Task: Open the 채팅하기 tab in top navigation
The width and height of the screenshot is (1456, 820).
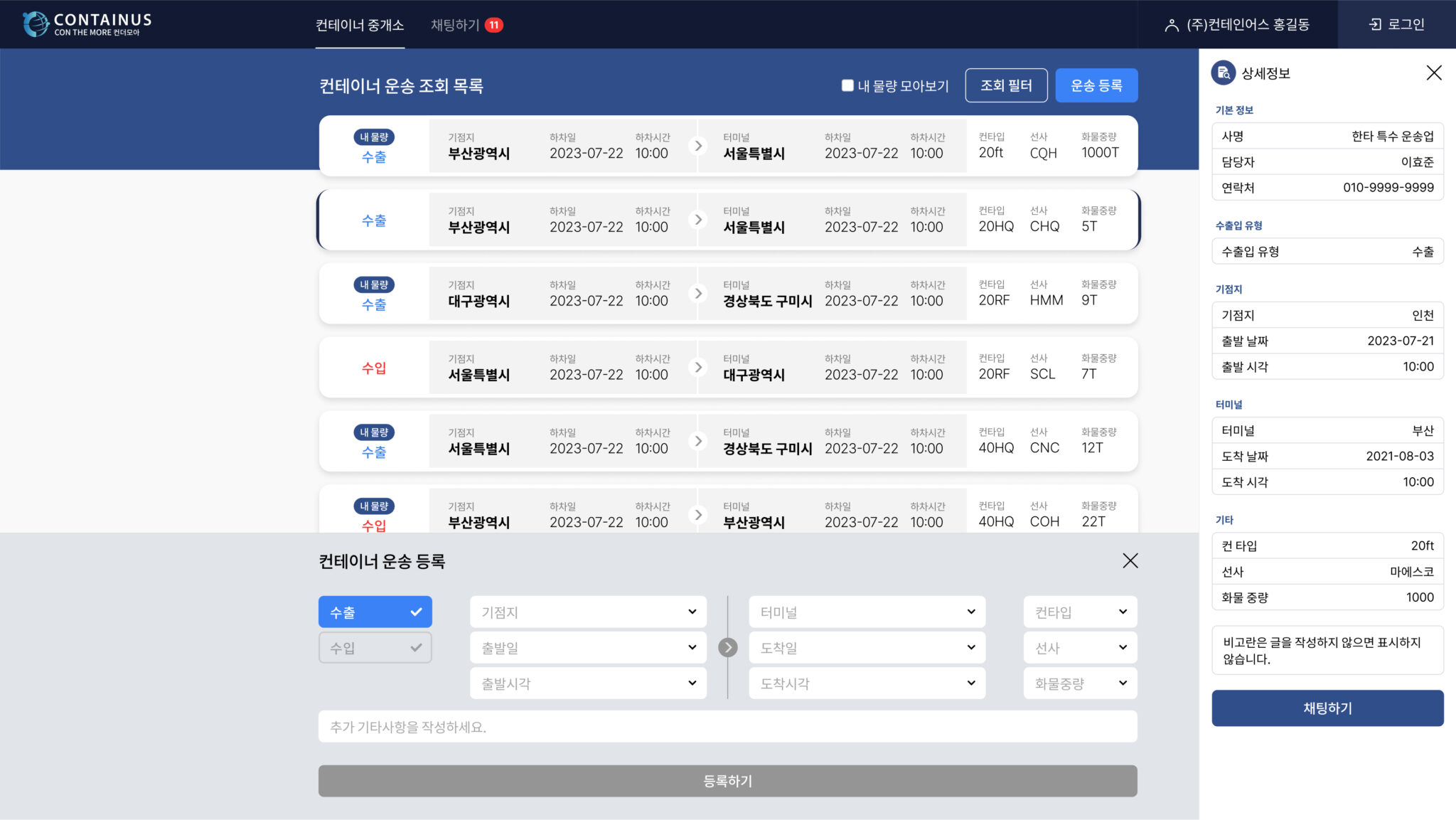Action: tap(455, 25)
